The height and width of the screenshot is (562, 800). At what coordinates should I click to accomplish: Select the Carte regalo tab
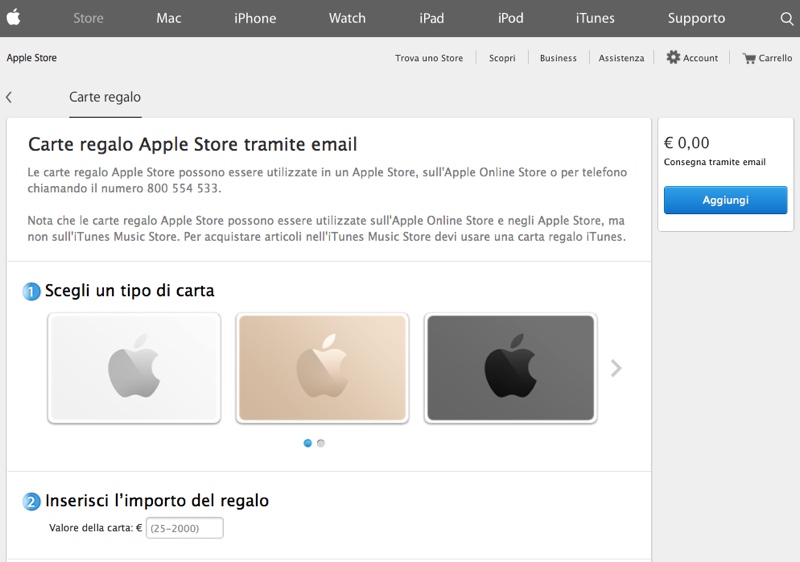point(105,97)
